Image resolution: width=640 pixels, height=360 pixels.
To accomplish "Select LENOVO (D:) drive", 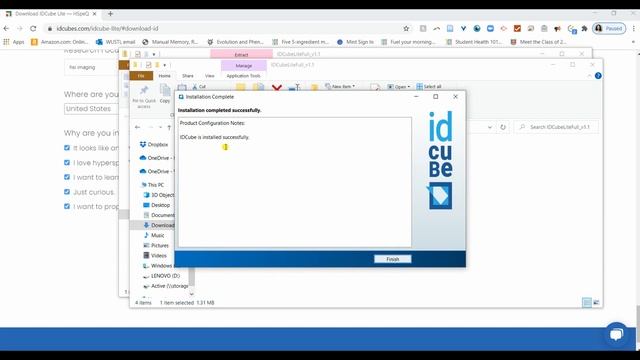I will point(161,276).
